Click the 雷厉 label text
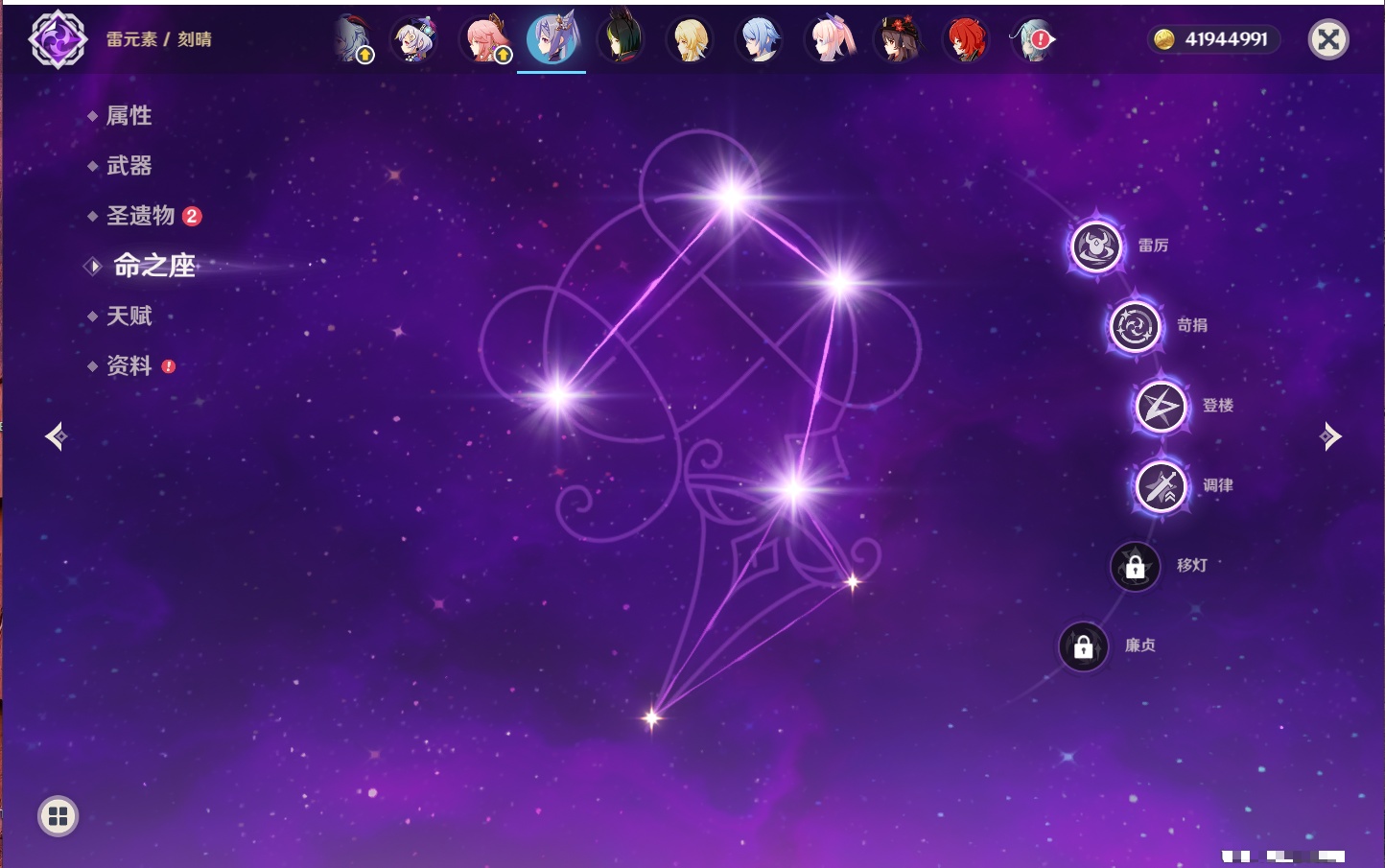This screenshot has height=868, width=1385. point(1153,246)
